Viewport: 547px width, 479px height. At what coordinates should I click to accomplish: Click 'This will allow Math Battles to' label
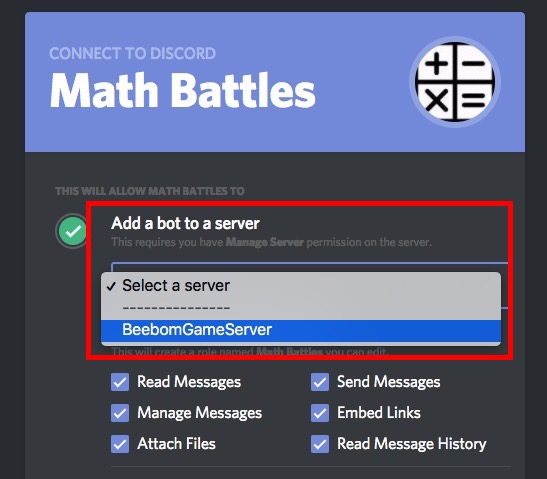click(150, 191)
